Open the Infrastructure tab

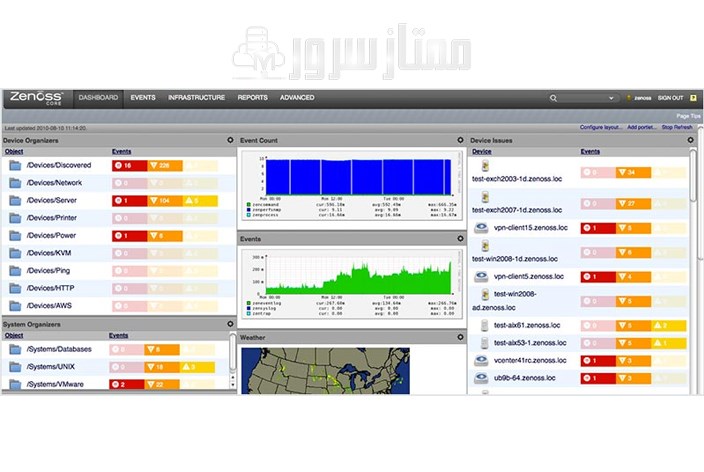click(x=196, y=97)
